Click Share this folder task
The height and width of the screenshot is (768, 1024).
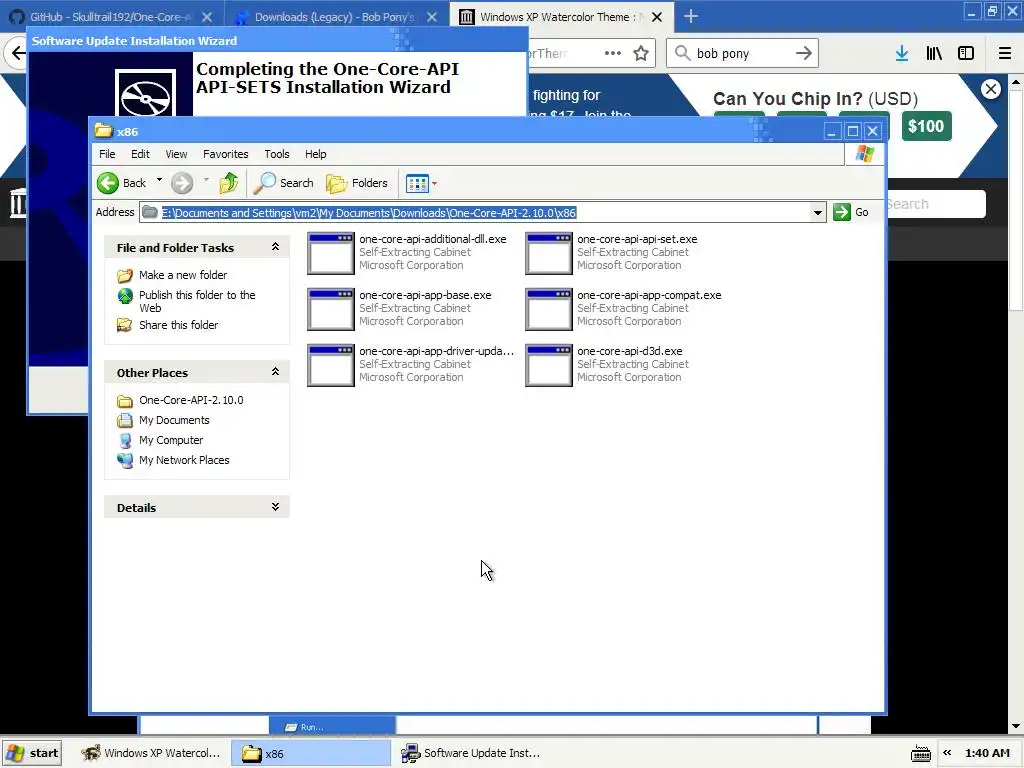coord(178,325)
